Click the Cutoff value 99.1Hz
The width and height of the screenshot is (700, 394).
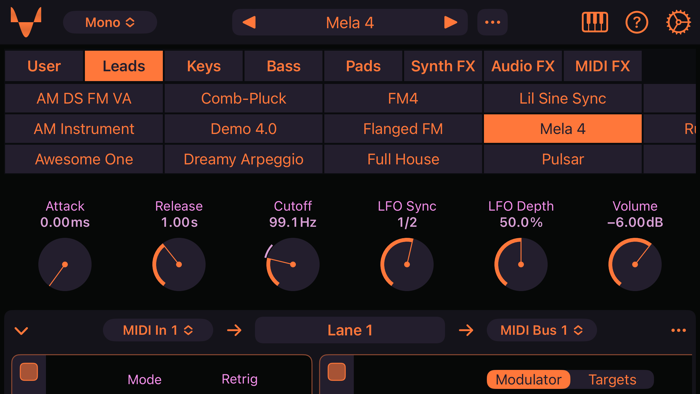(293, 222)
